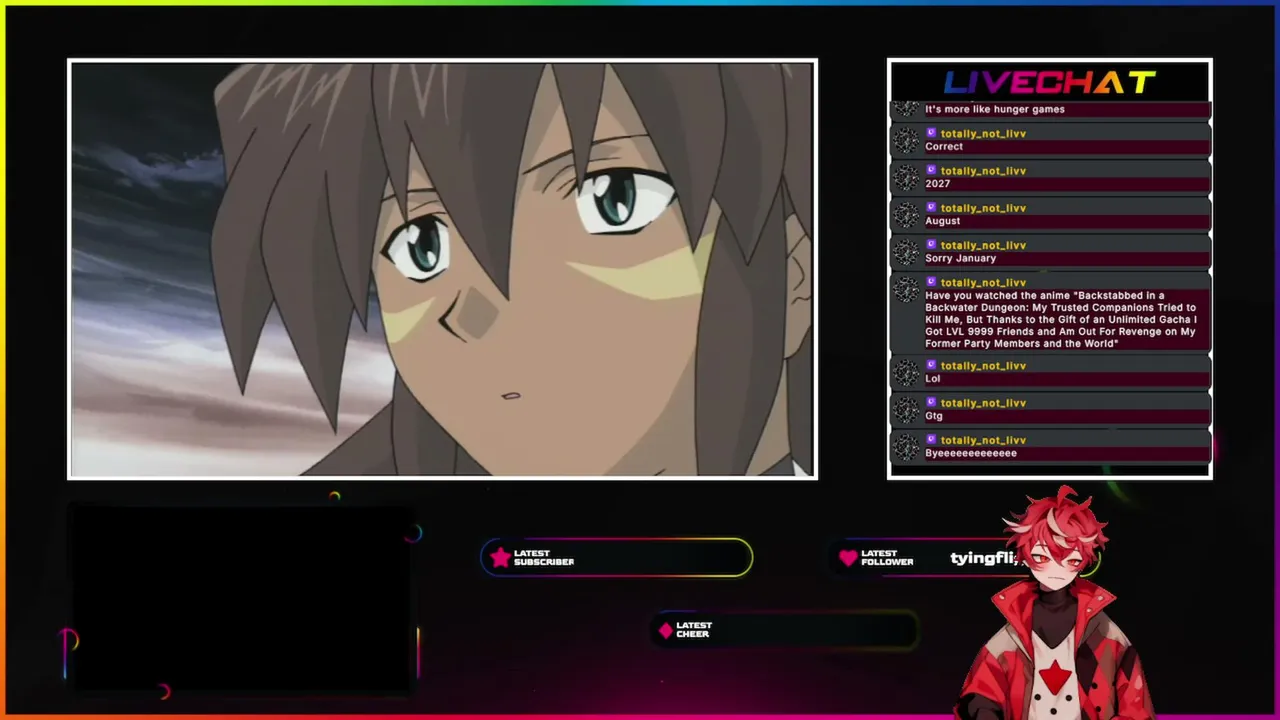Click the purple badge above the "Correct" message
Image resolution: width=1280 pixels, height=720 pixels.
point(931,133)
